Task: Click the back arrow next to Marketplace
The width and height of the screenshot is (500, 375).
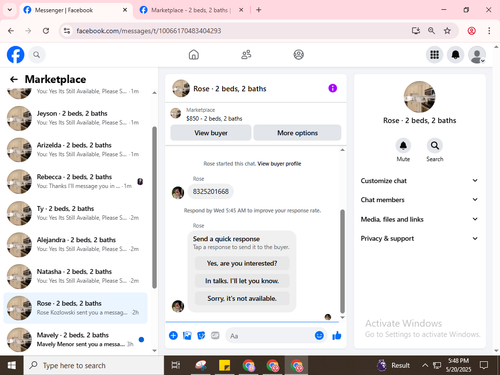Action: pos(14,79)
